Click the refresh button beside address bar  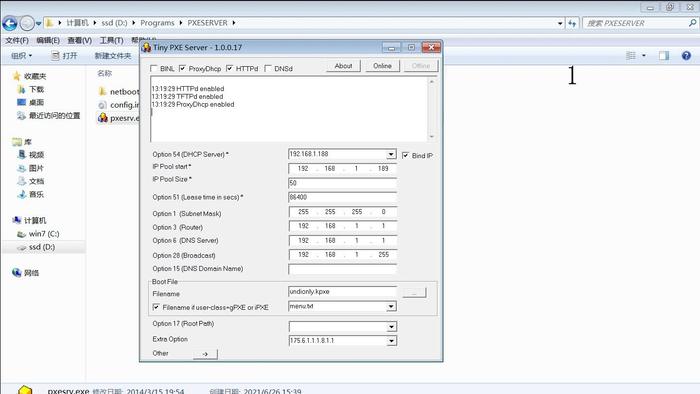click(572, 23)
